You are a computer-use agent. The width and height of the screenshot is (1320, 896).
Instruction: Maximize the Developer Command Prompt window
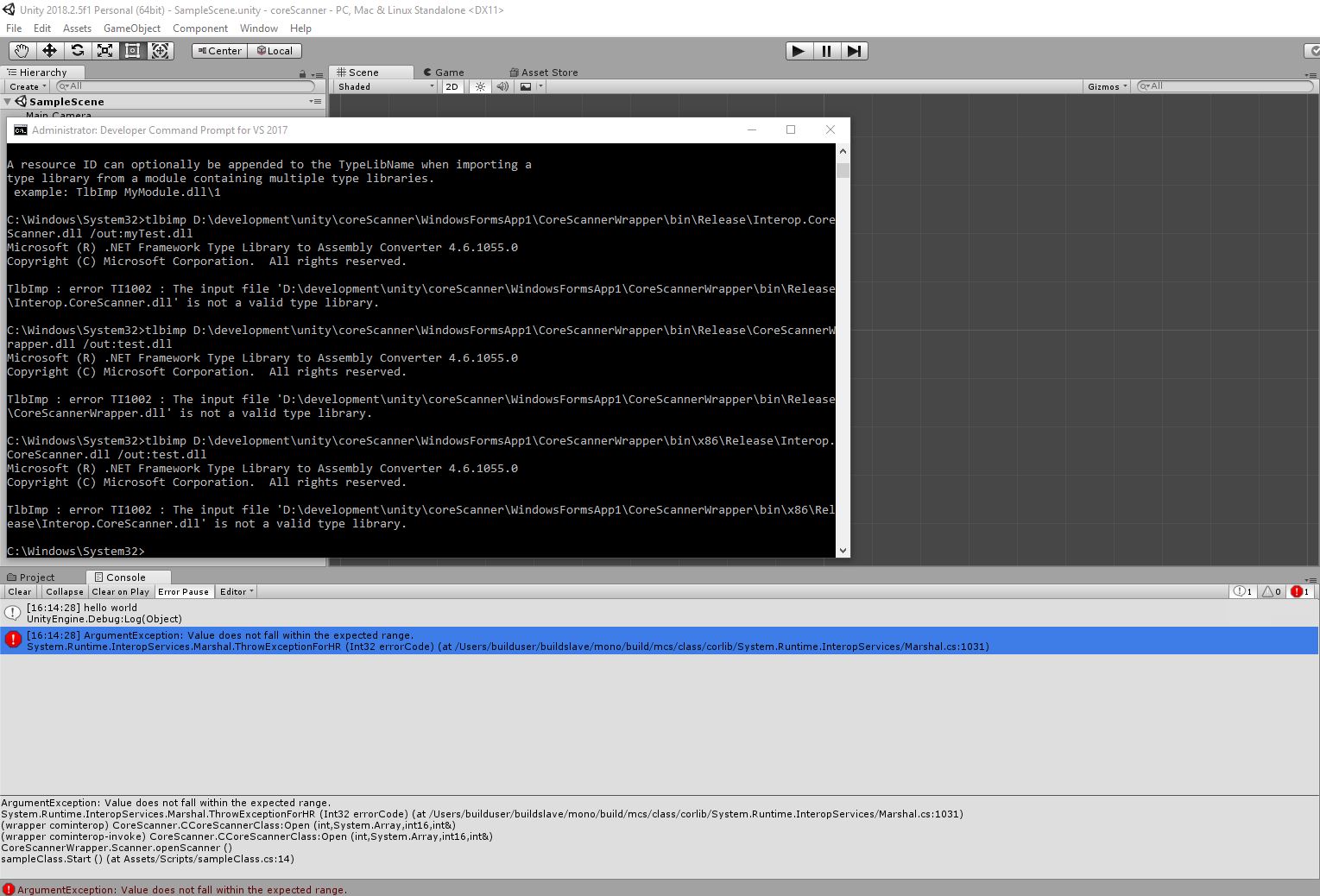pos(791,129)
